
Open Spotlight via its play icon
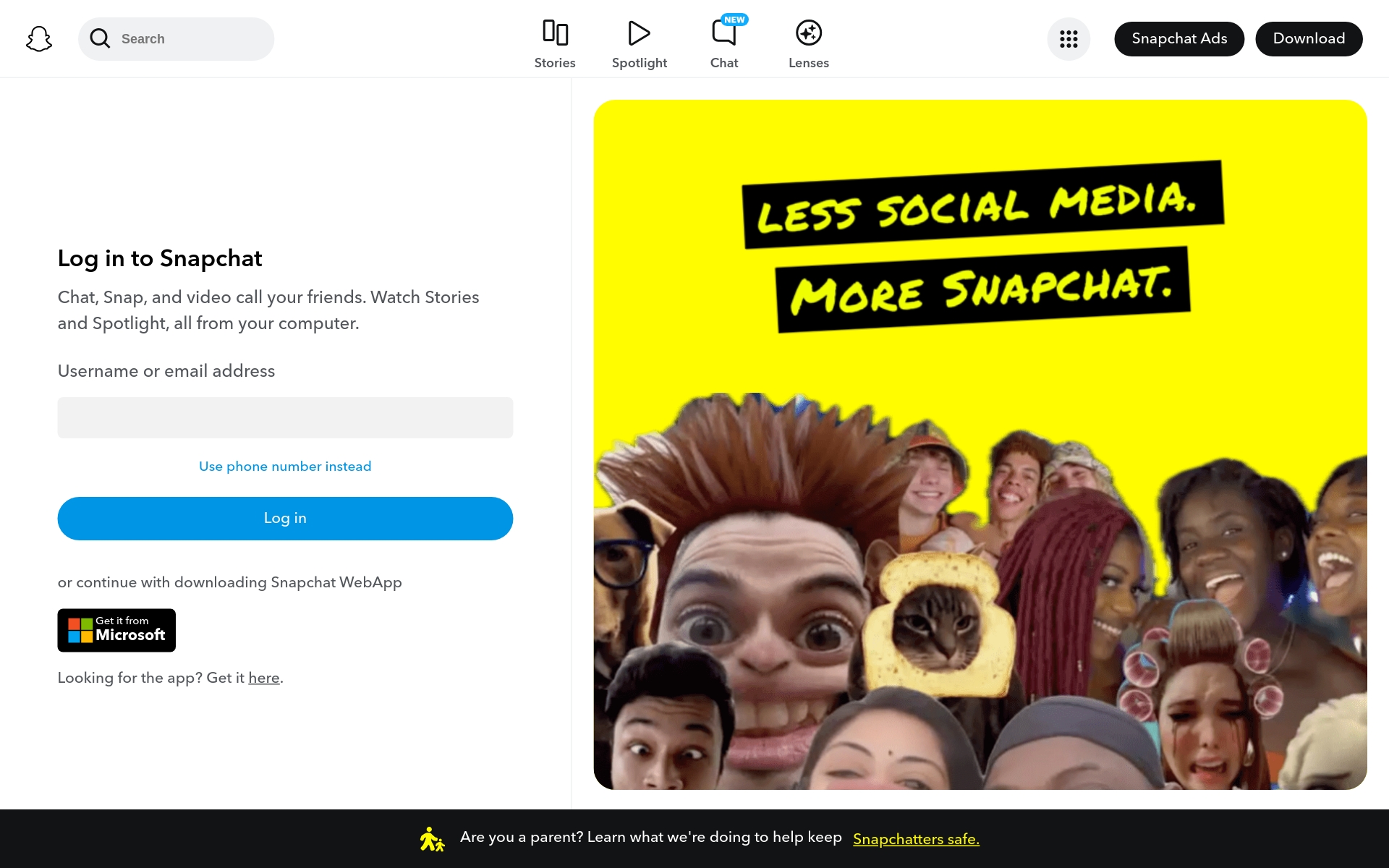click(639, 33)
